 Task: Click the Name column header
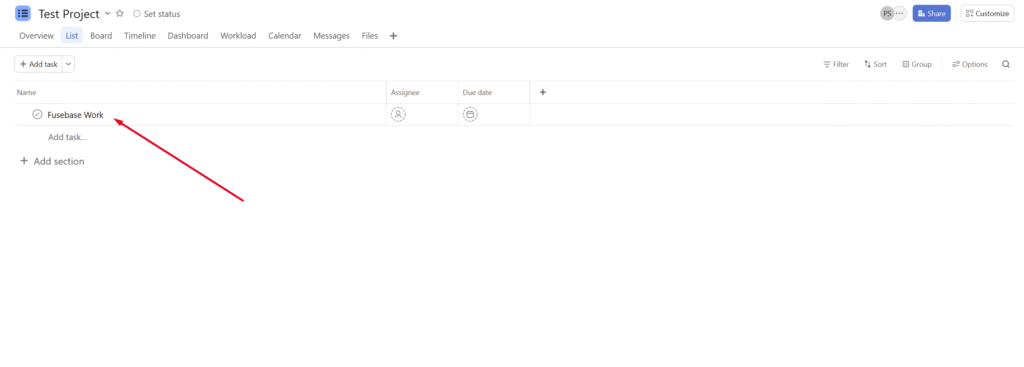coord(200,92)
